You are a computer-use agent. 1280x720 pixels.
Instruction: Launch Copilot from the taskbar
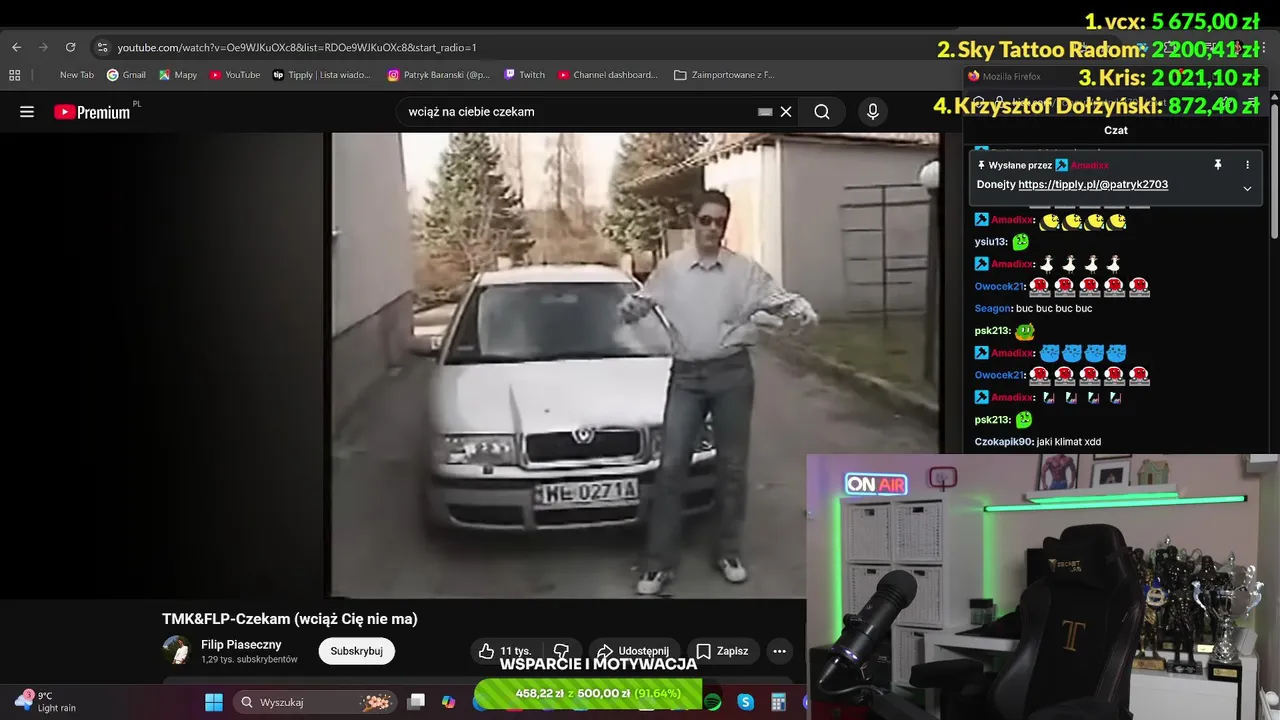(x=449, y=702)
